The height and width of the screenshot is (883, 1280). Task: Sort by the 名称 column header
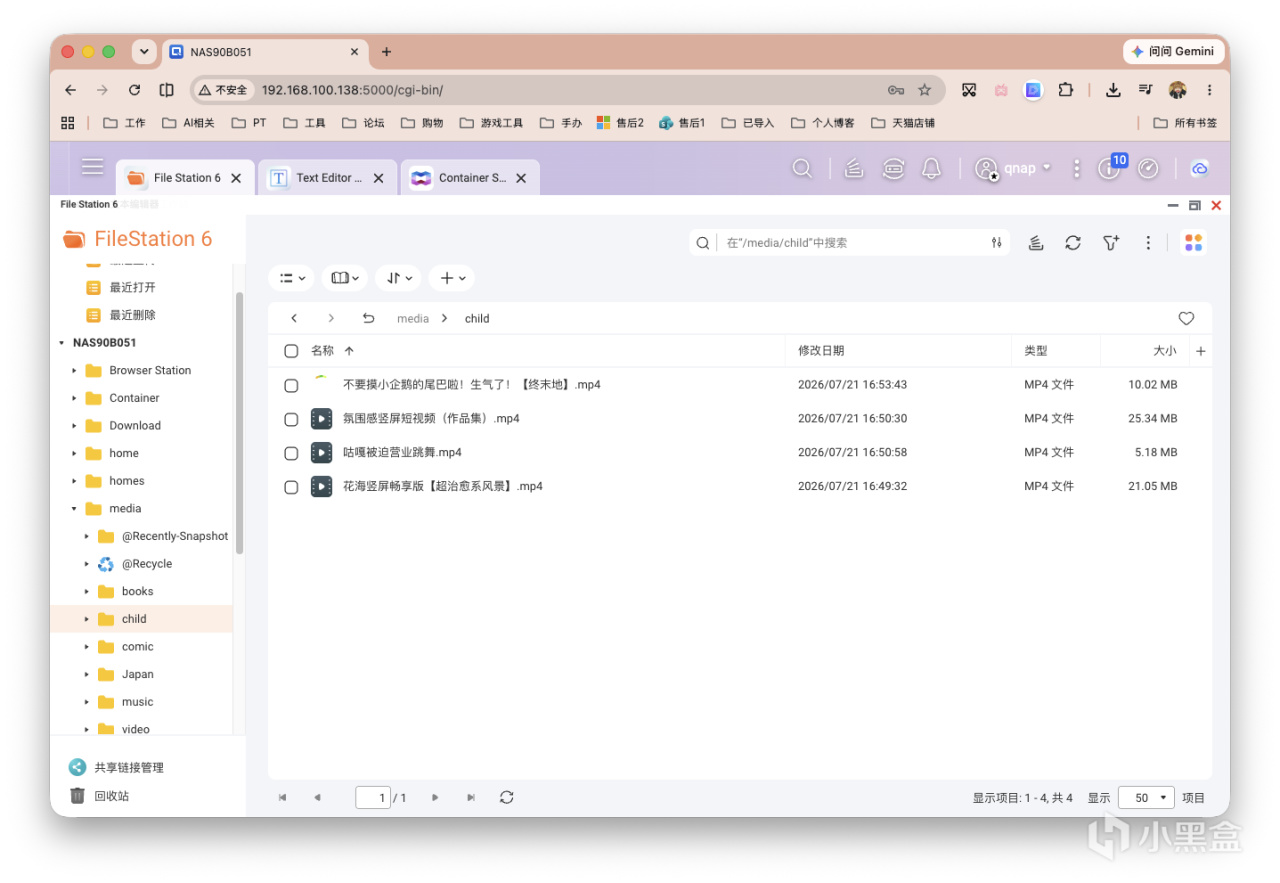(x=322, y=351)
